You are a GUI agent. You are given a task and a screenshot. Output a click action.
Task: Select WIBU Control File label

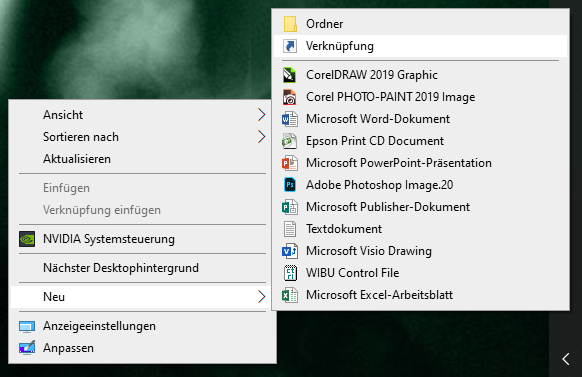coord(353,273)
